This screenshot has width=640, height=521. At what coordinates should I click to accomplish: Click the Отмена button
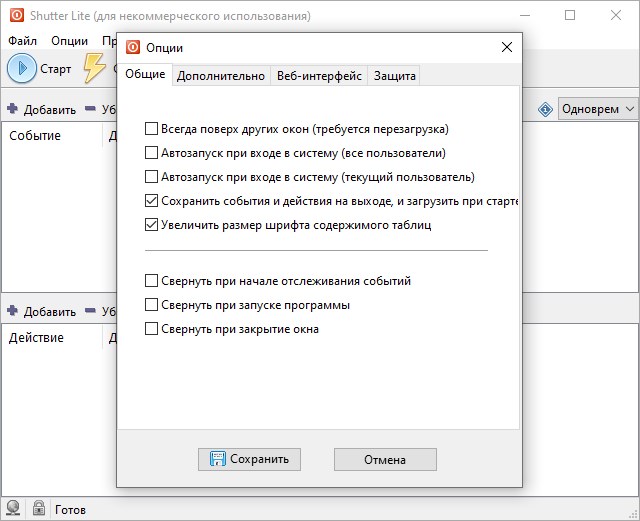click(x=385, y=459)
